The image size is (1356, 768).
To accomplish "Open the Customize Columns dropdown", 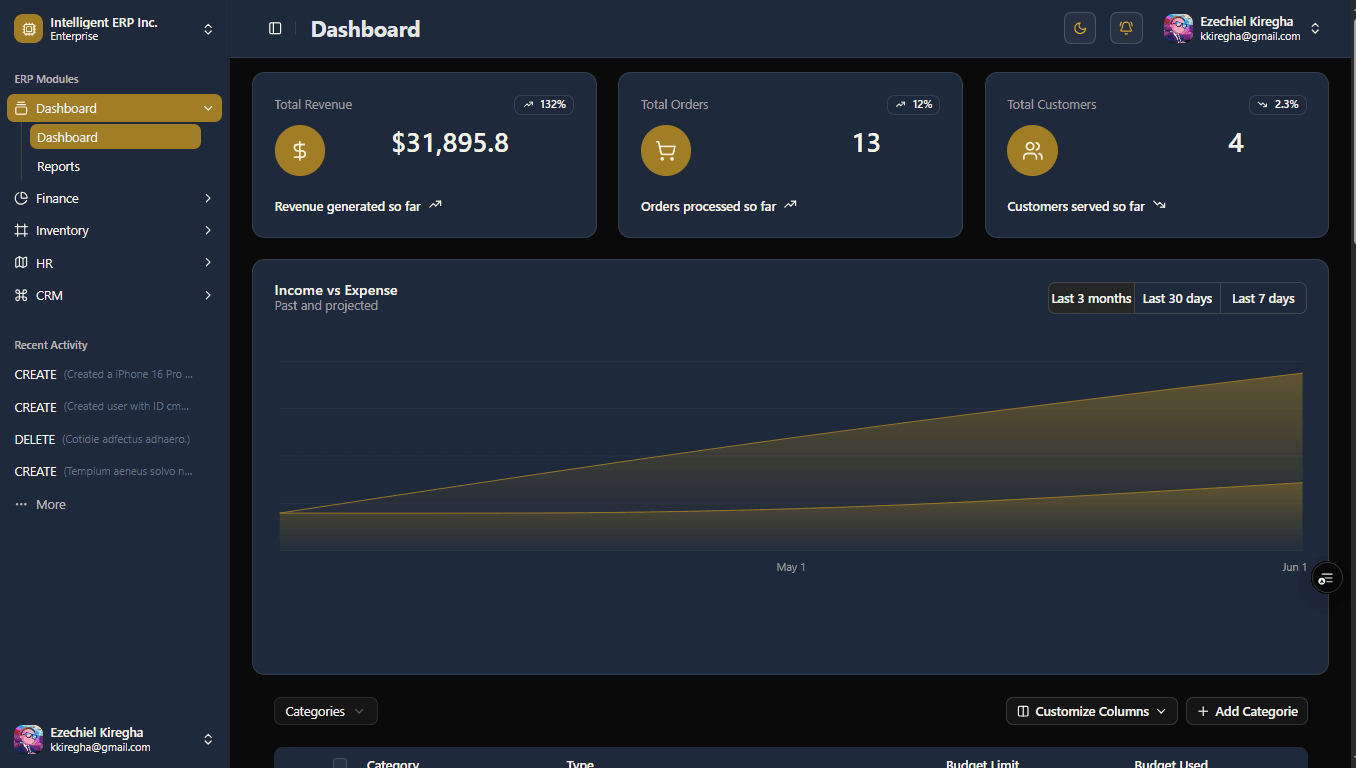I will [x=1091, y=711].
